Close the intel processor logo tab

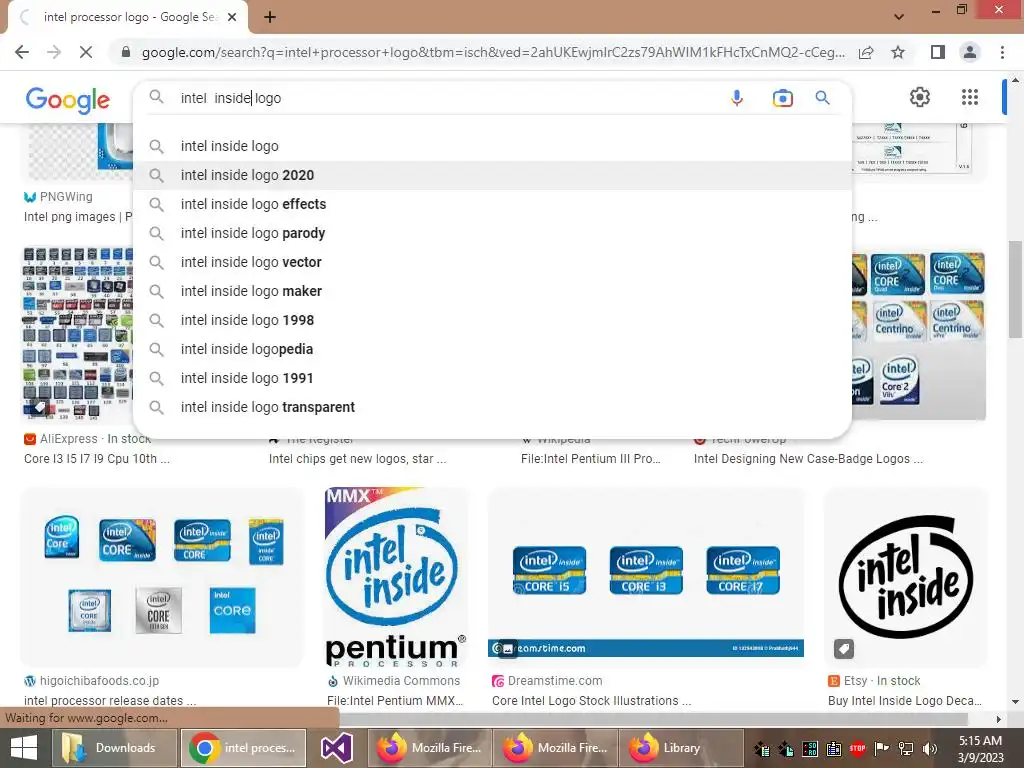point(232,17)
